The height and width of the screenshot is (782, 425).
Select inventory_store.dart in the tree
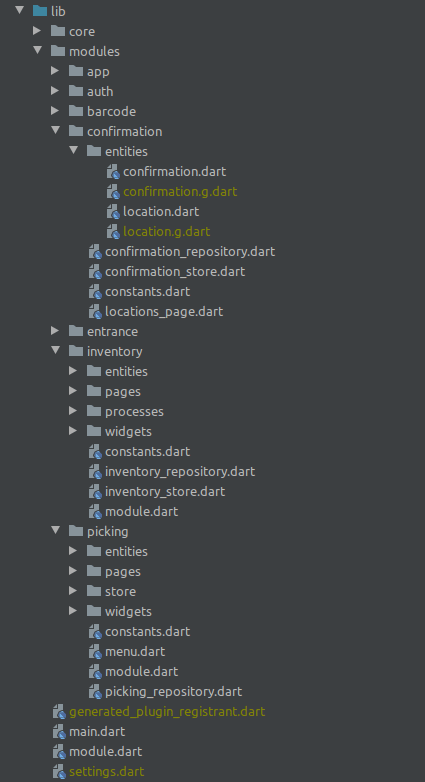pos(165,491)
